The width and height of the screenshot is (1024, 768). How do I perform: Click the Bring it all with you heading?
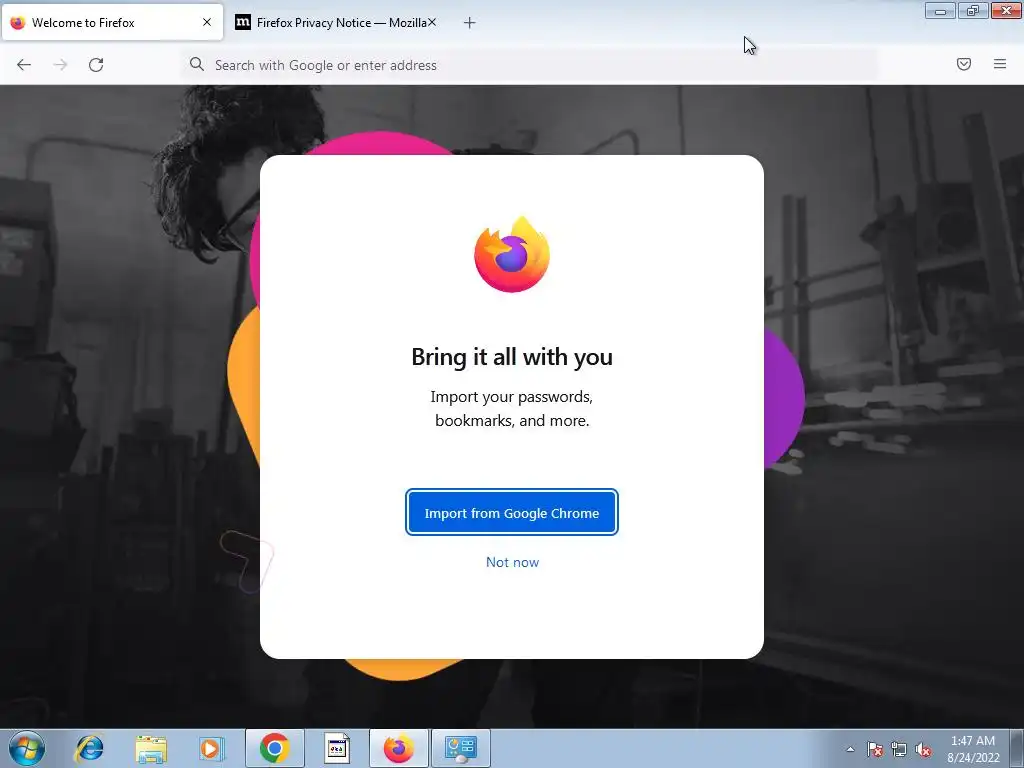(x=512, y=357)
